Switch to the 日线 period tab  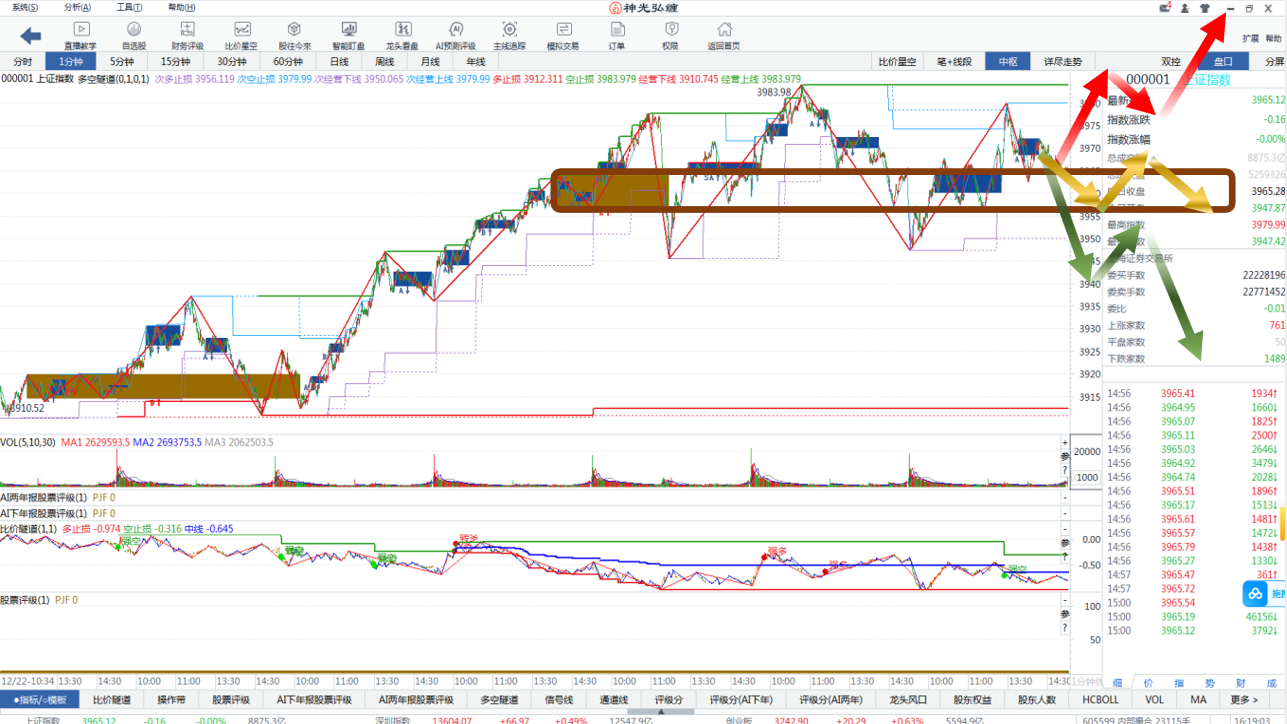point(340,62)
